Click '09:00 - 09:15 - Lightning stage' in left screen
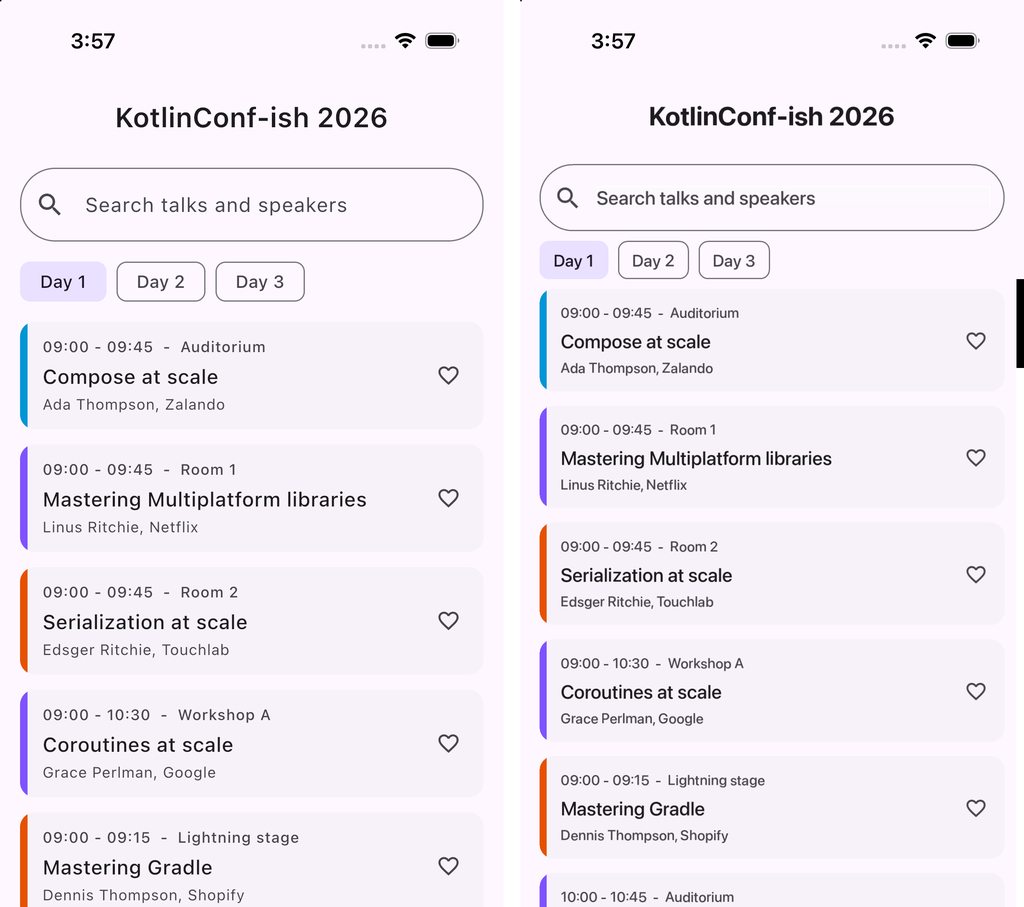 click(171, 838)
